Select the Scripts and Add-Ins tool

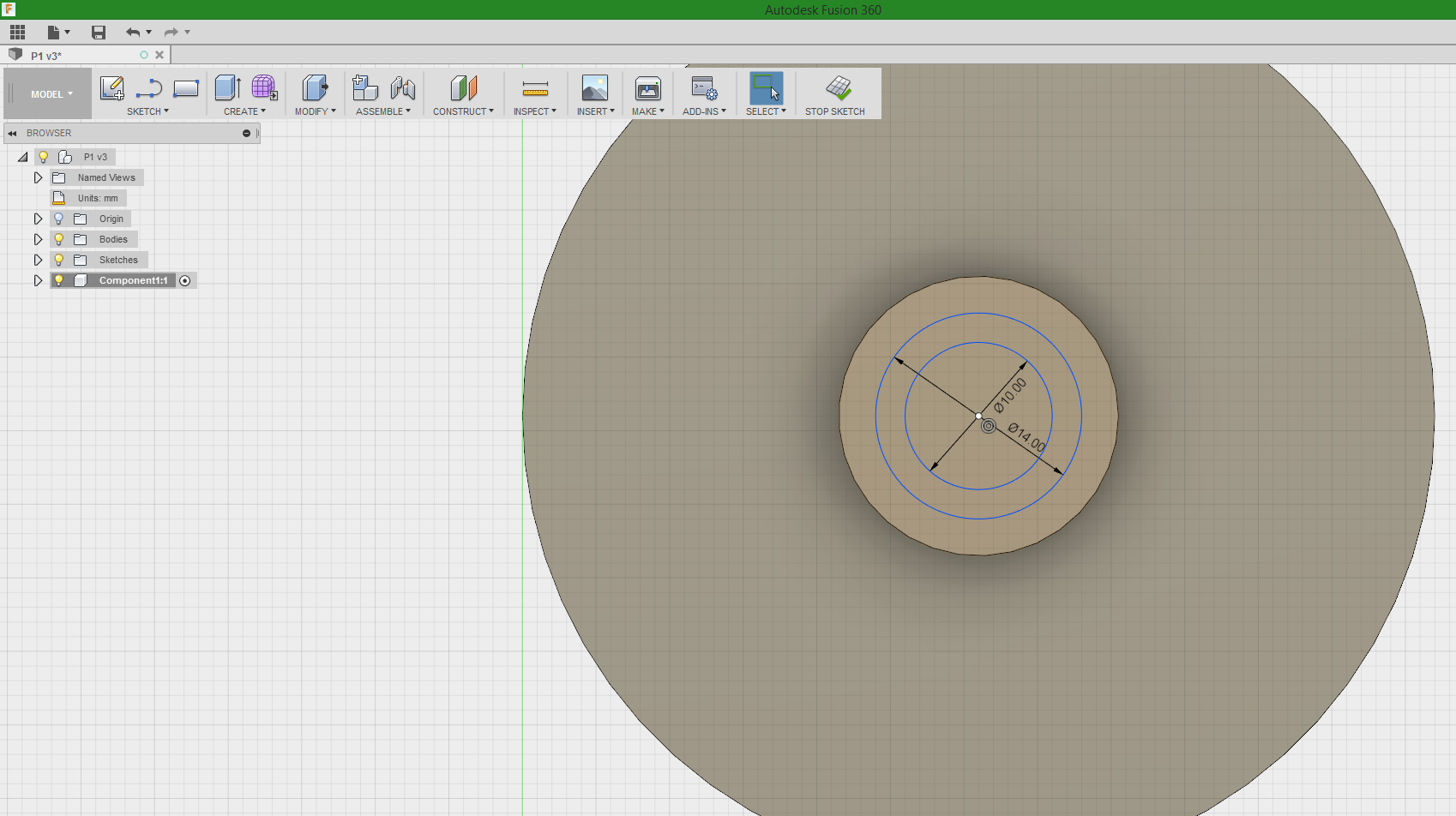704,87
